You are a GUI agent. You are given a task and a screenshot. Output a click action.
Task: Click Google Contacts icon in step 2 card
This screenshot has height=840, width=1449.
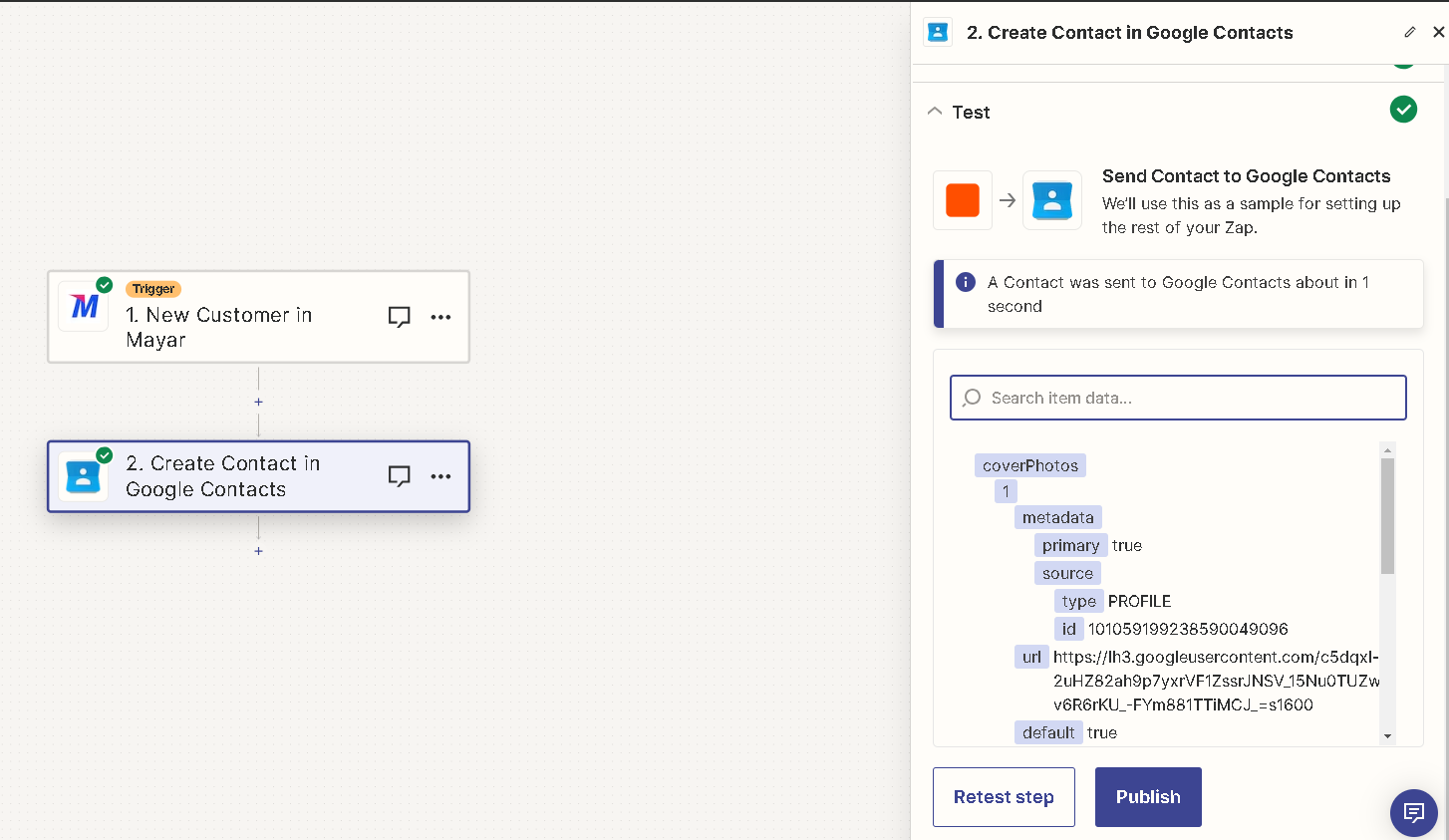[84, 476]
